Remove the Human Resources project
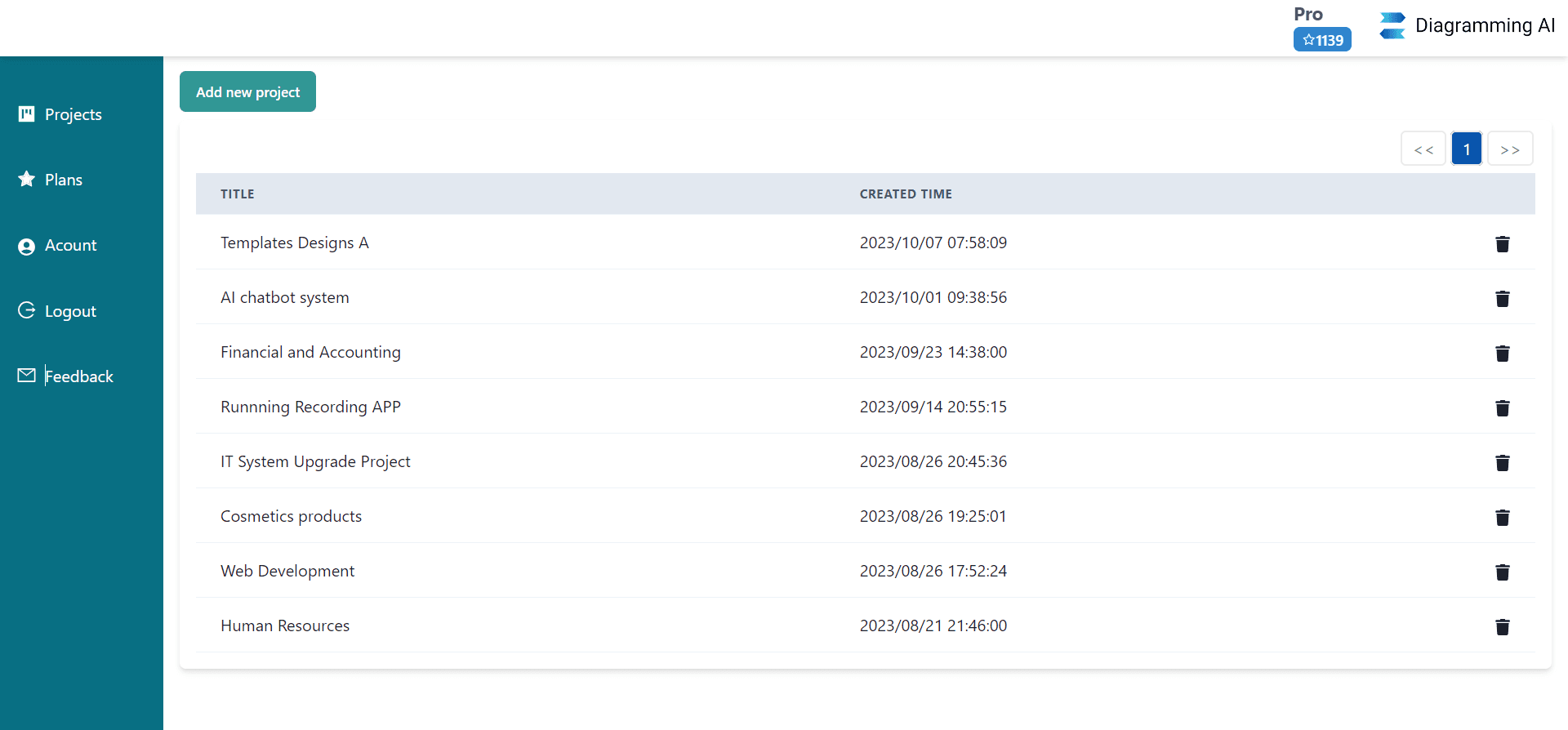1568x730 pixels. coord(1502,627)
